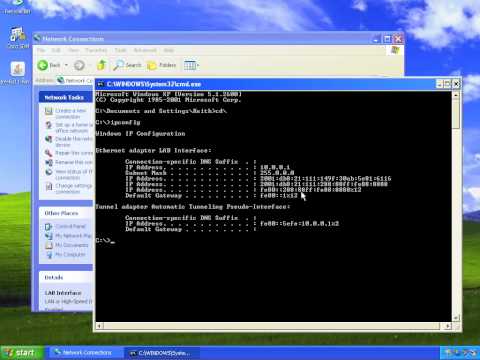This screenshot has height=360, width=480.
Task: Open the Advanced menu in Network Connections
Action: [x=145, y=50]
